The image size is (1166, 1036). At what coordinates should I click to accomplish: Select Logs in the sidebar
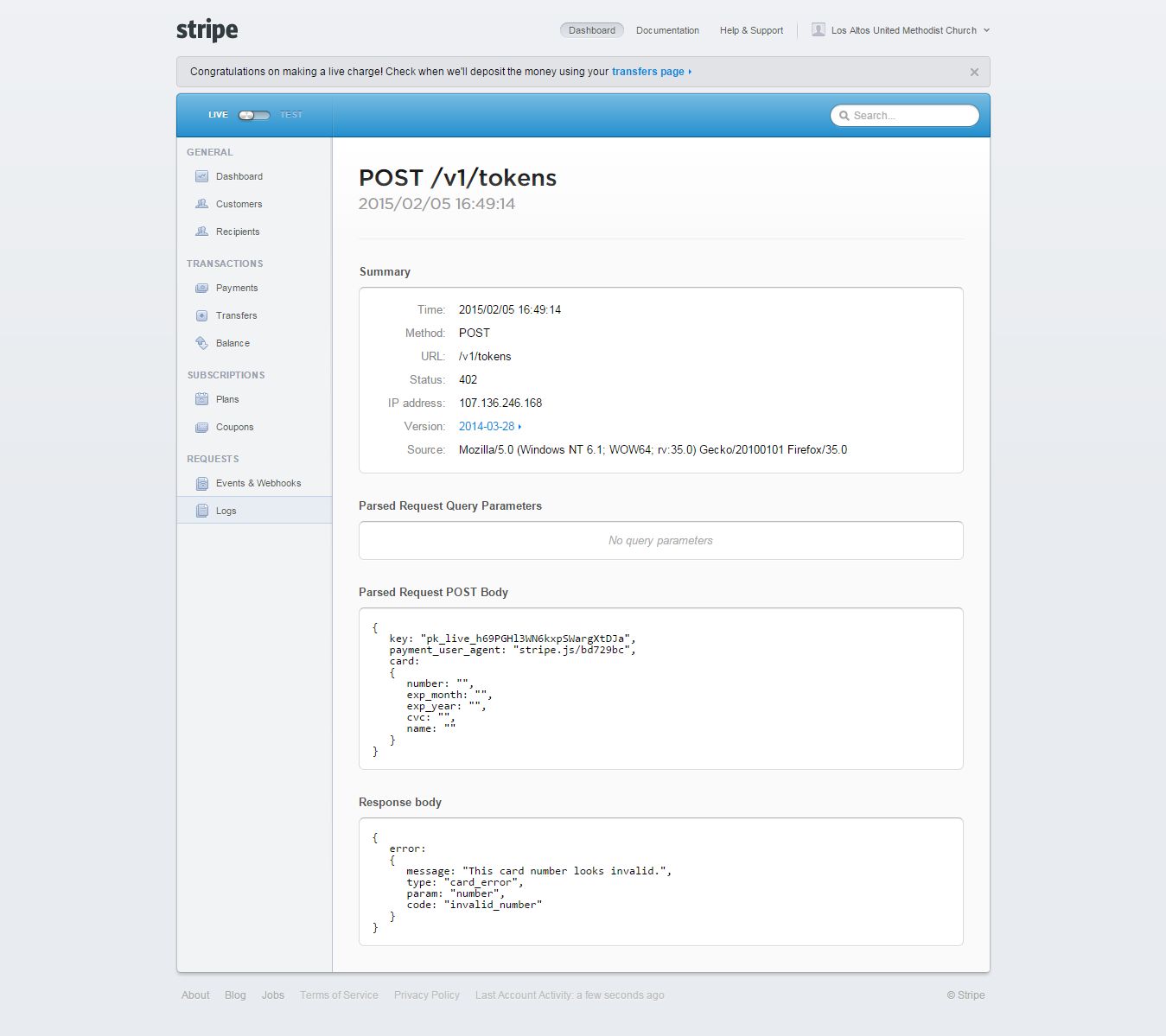(x=226, y=511)
